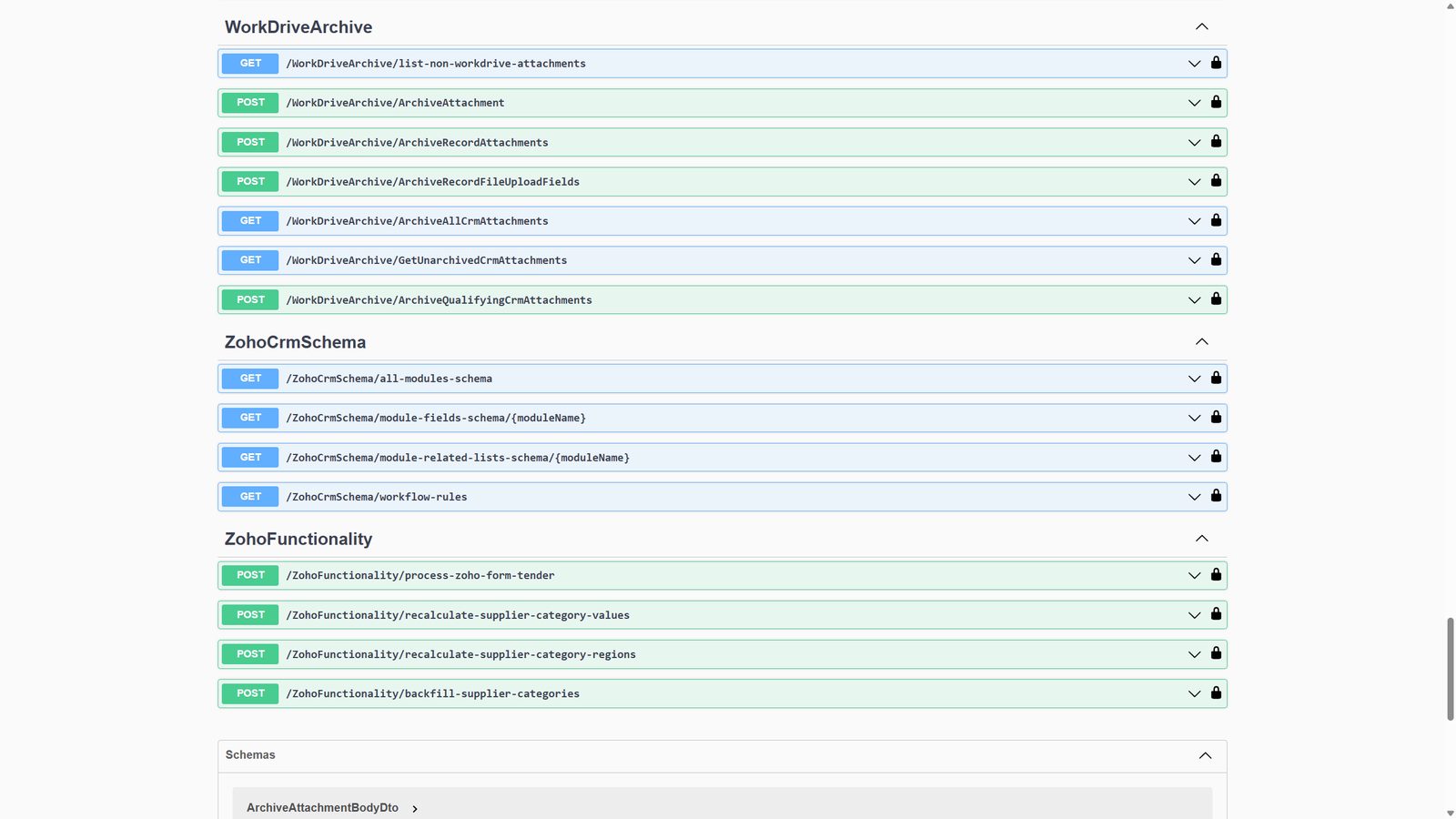Click scrollbar down arrow
The height and width of the screenshot is (819, 1456).
(1451, 813)
